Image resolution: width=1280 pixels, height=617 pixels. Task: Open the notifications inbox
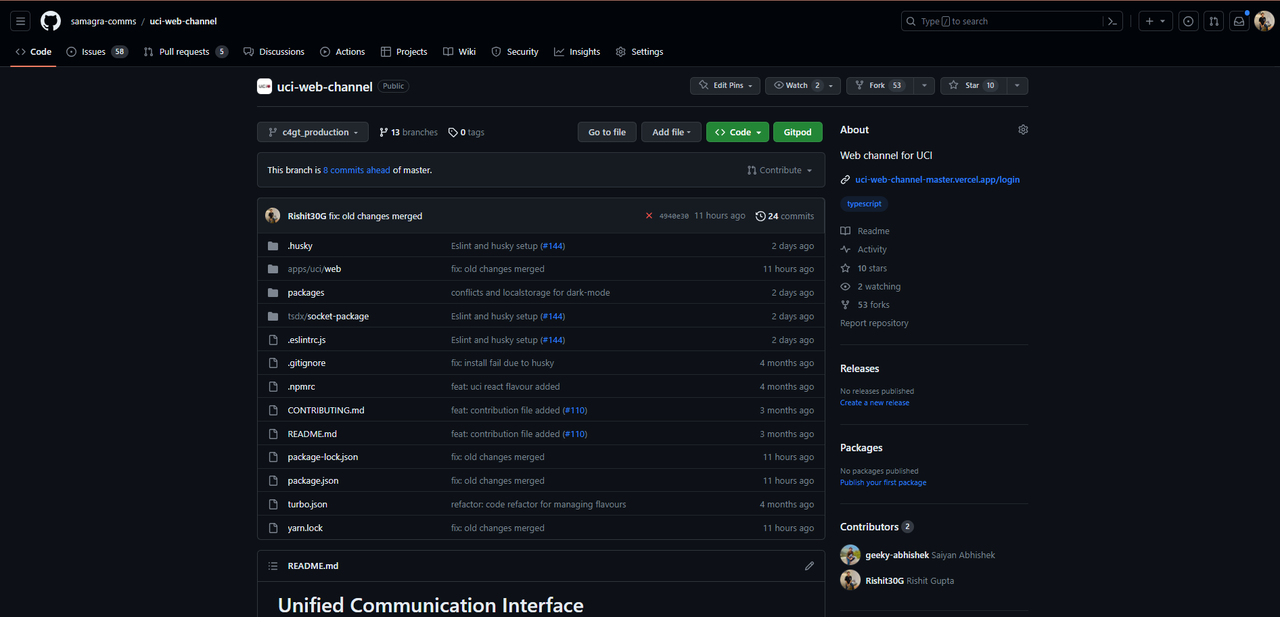coord(1239,21)
